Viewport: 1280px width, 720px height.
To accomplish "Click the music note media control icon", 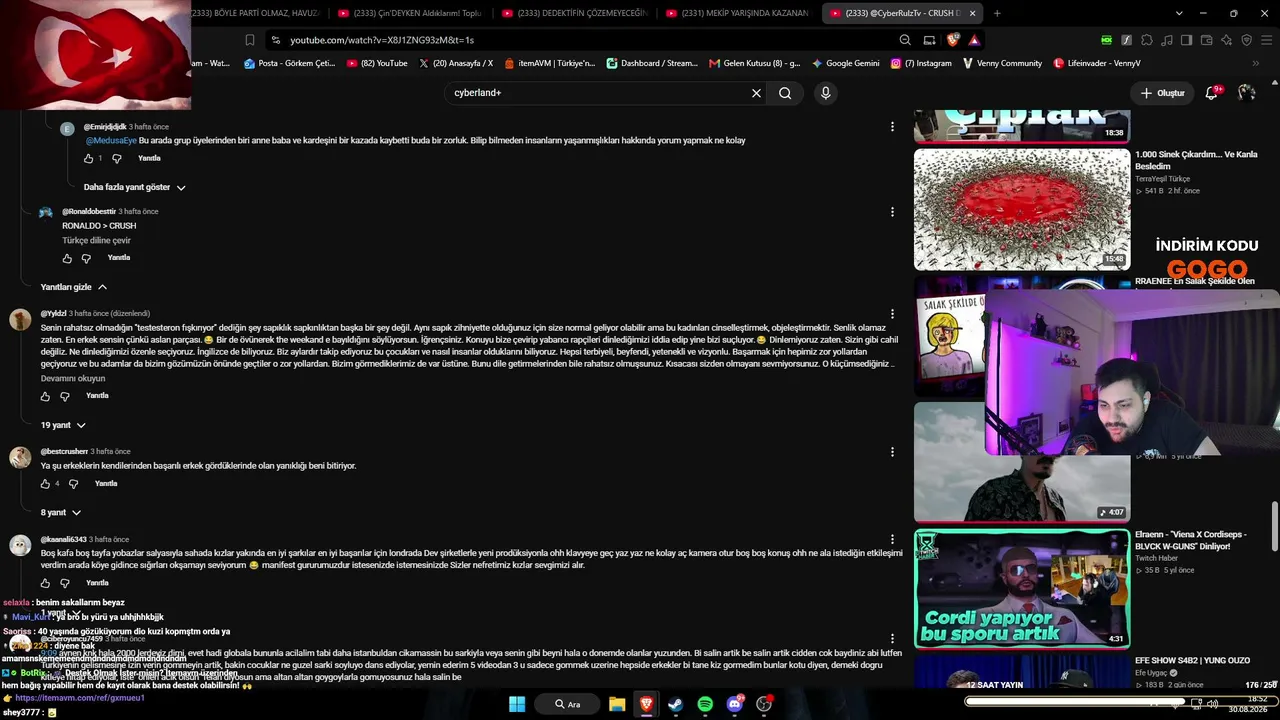I will tap(1166, 40).
